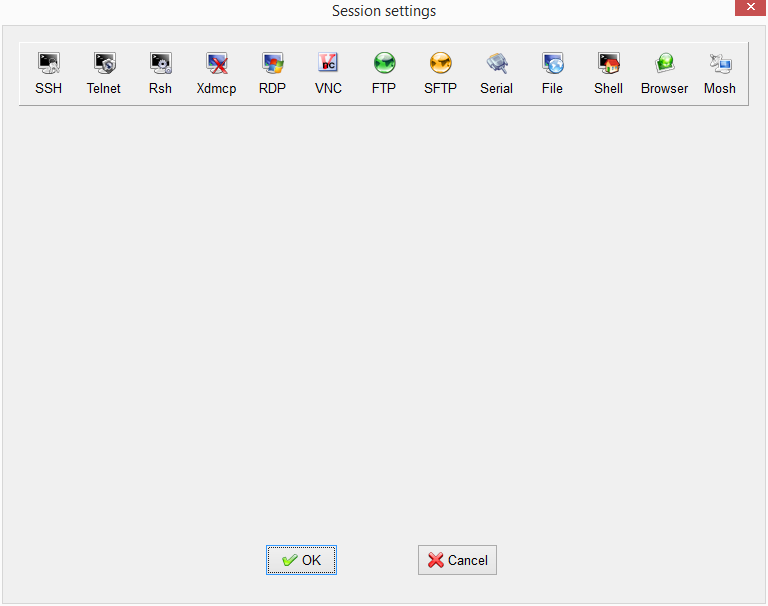Pick the Browser session type

coord(664,73)
